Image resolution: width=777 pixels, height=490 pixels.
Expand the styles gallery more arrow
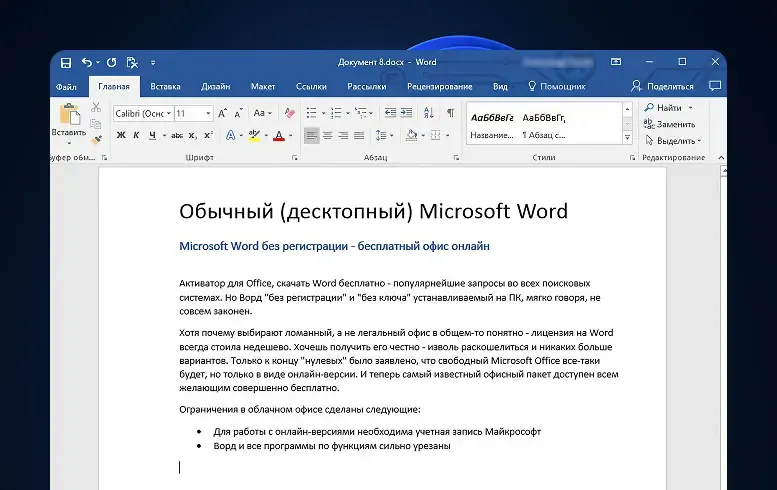pos(627,137)
